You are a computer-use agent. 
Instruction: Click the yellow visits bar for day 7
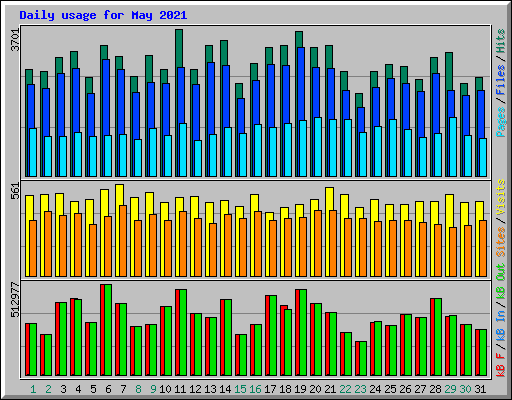pos(120,195)
